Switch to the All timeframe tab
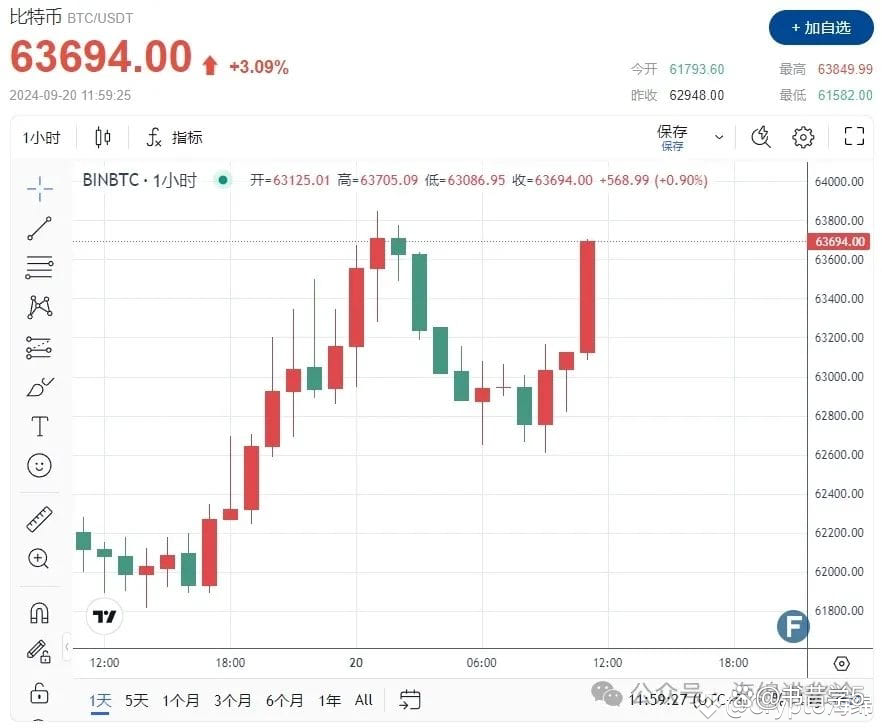Image resolution: width=882 pixels, height=728 pixels. coord(363,700)
